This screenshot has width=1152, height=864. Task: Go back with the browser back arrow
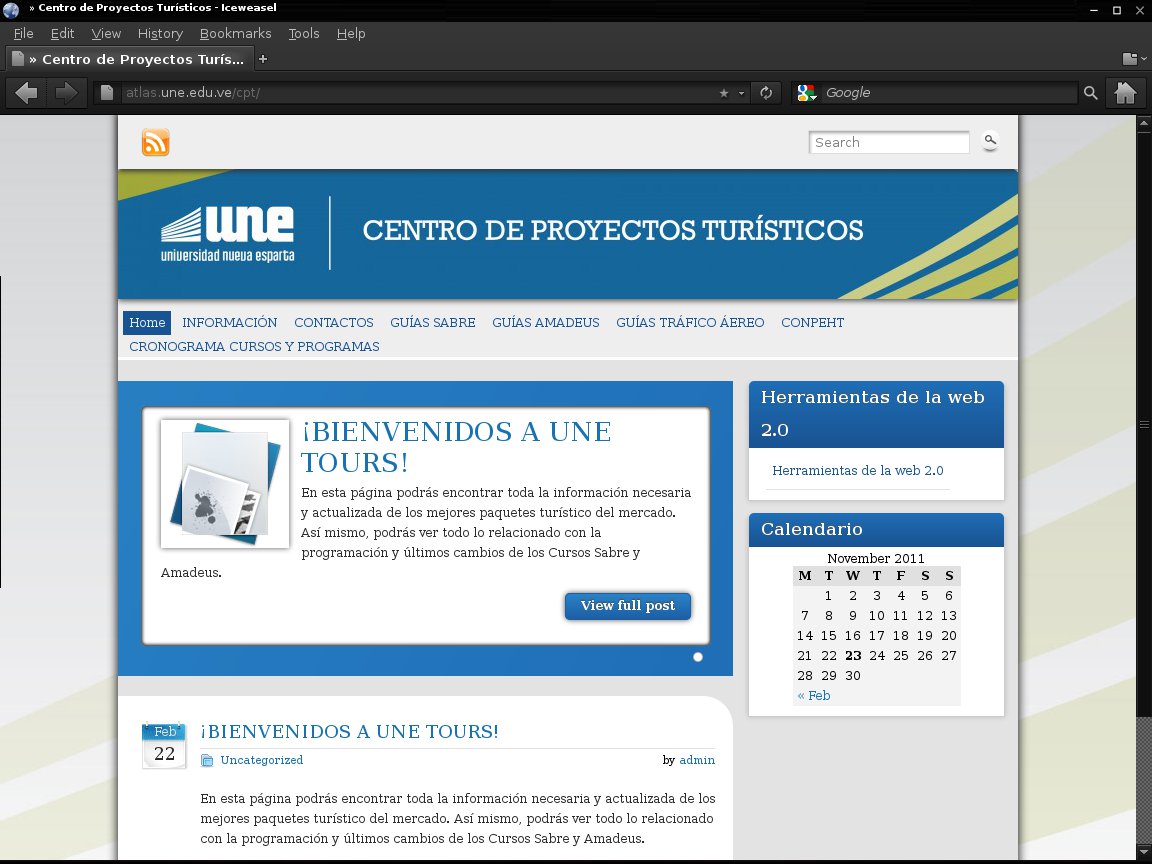26,93
